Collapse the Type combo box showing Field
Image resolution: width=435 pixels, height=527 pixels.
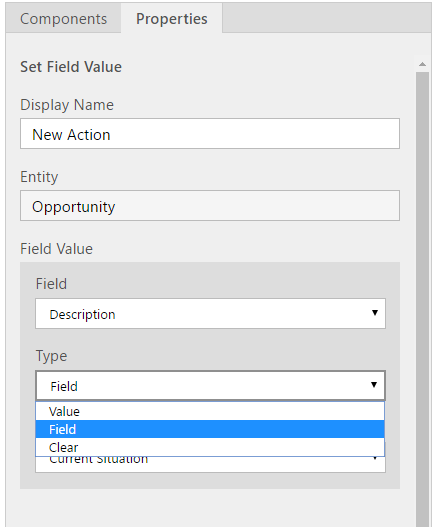(210, 386)
